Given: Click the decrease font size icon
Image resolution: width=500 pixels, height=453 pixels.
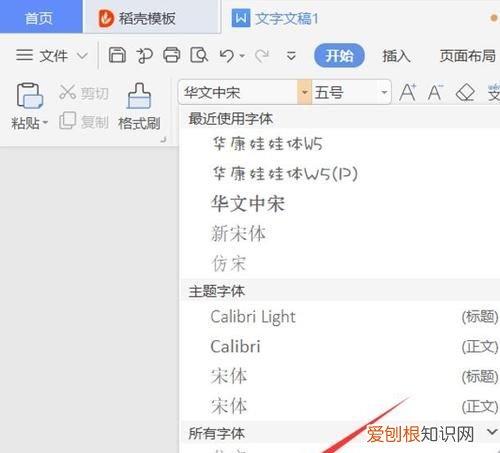Looking at the screenshot, I should (435, 92).
